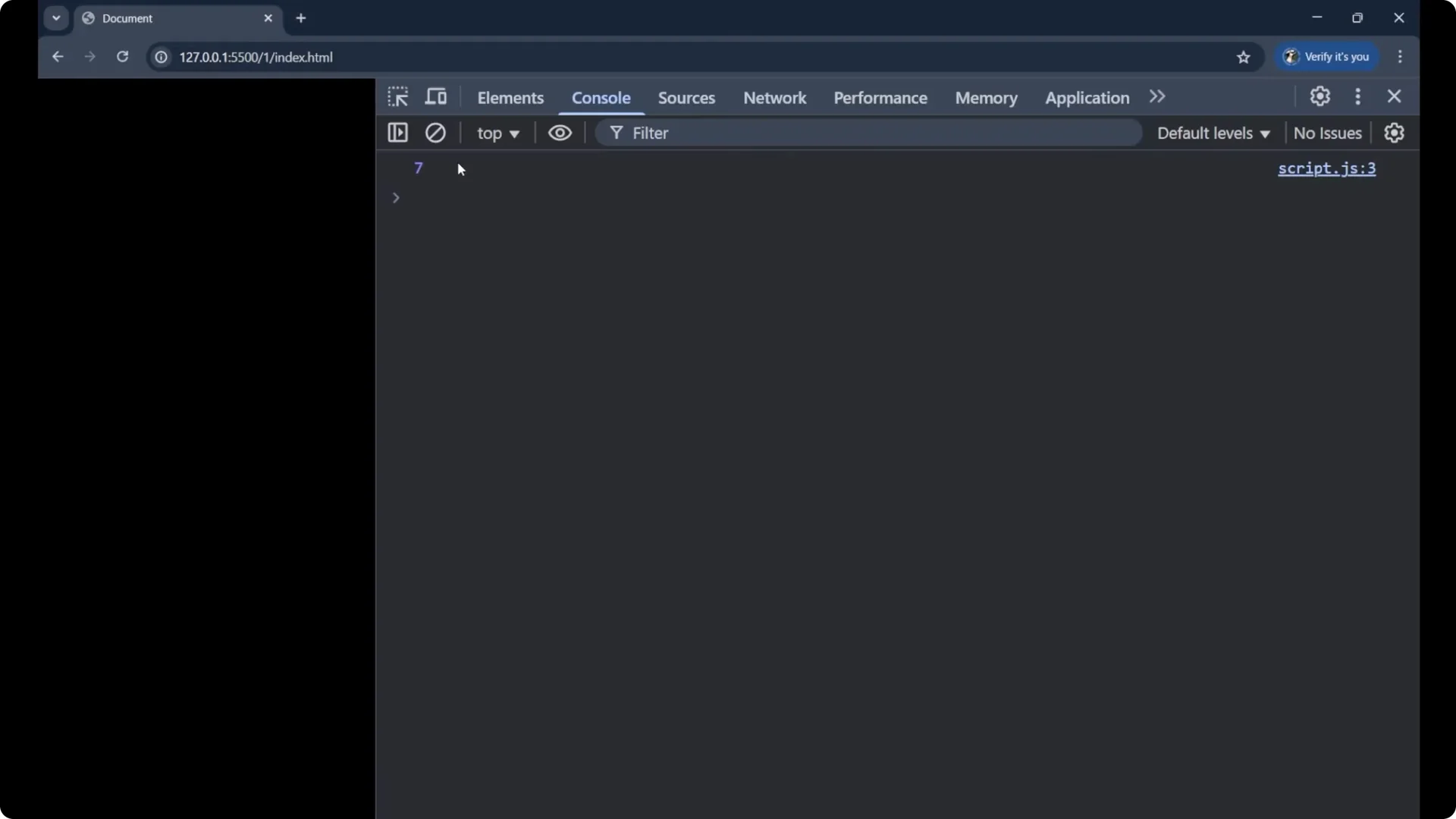Open the browser tab search chevron

56,17
